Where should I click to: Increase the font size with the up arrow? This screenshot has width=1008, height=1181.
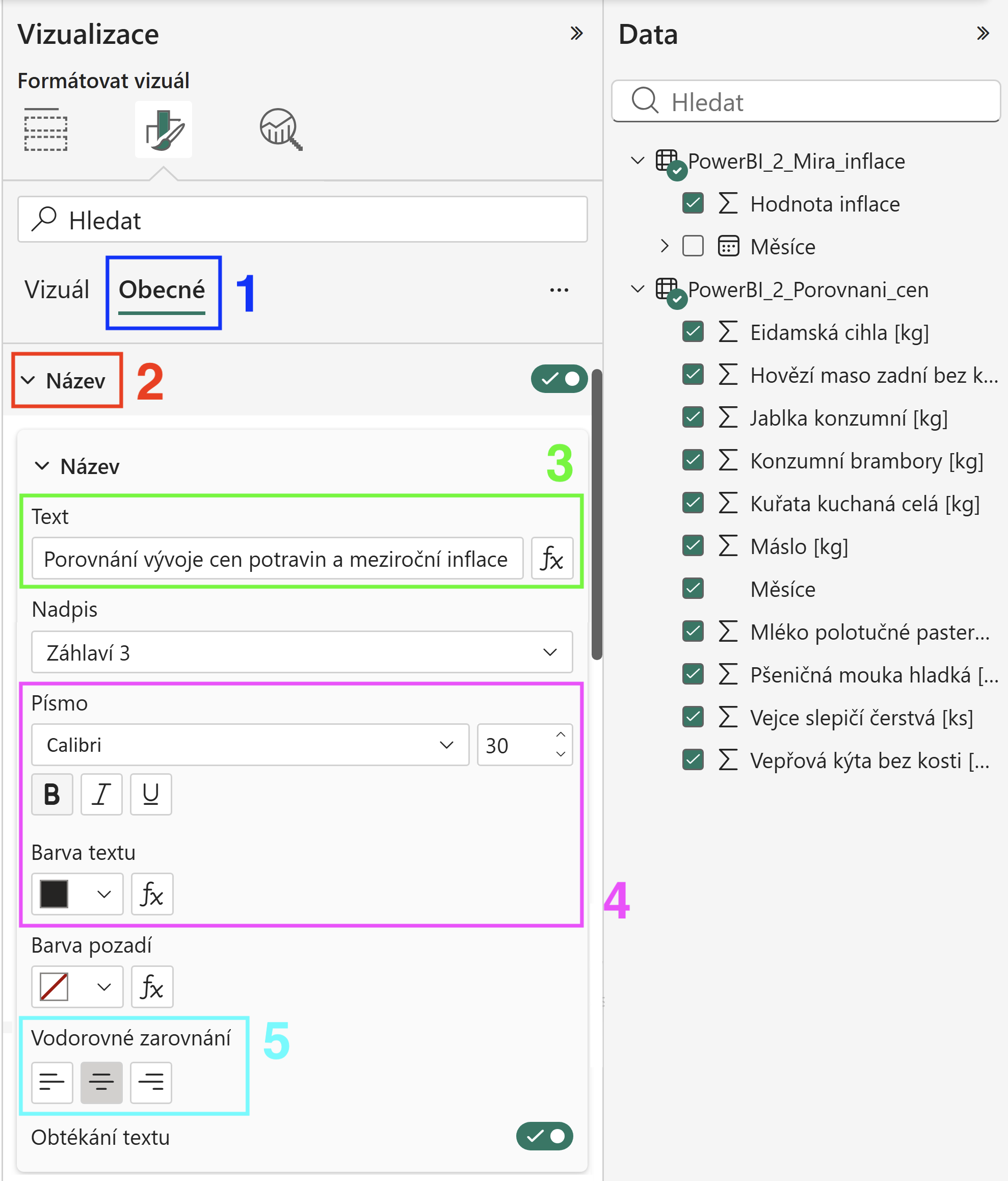click(x=561, y=734)
